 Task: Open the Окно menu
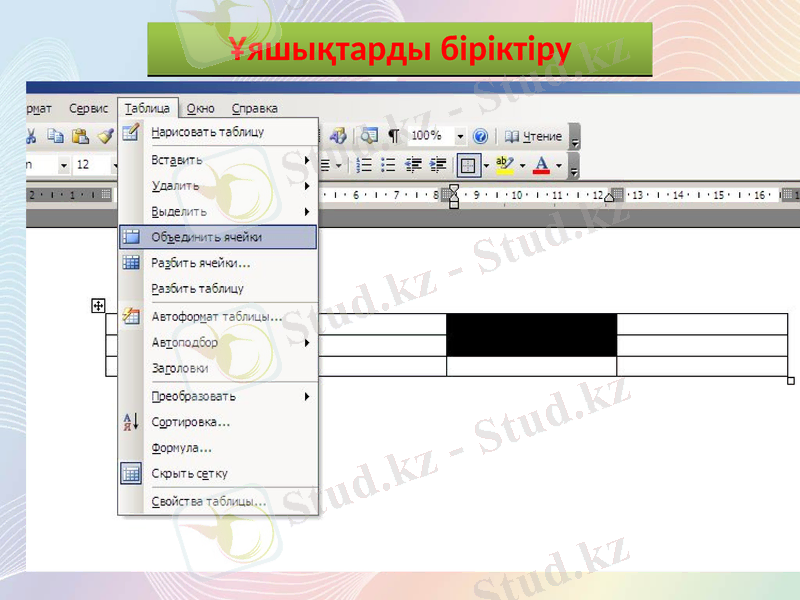(x=202, y=108)
